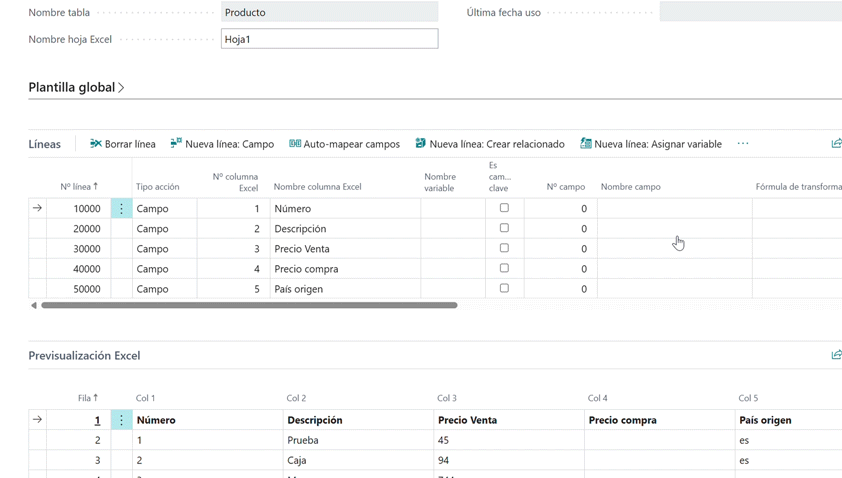This screenshot has height=478, width=842.
Task: Click share icon in Previsualización Excel section
Action: click(x=836, y=355)
